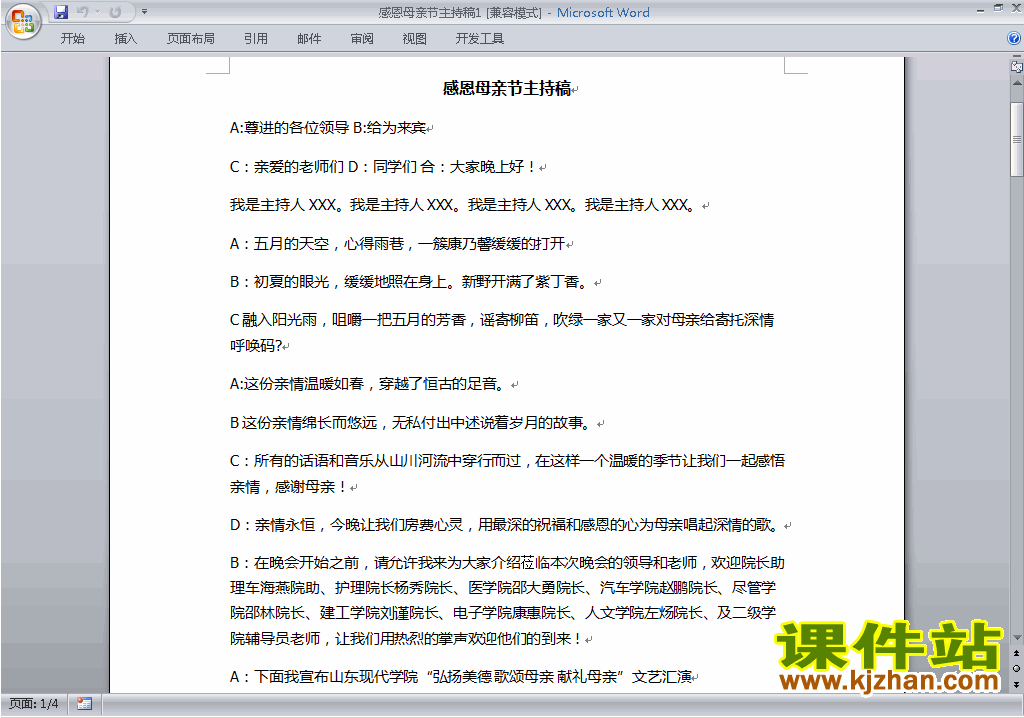Open the 引用 ribbon tab
This screenshot has height=718, width=1024.
(x=255, y=39)
